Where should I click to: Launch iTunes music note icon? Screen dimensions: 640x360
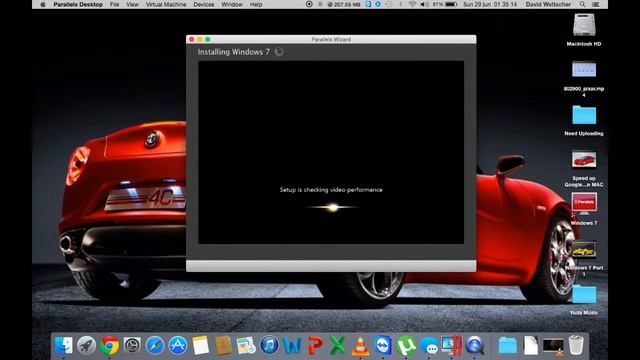coord(269,346)
